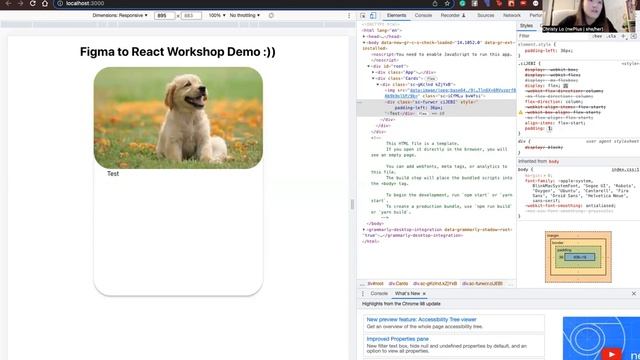
Task: Edit the padding value in .ciJEBI rule
Action: [550, 128]
